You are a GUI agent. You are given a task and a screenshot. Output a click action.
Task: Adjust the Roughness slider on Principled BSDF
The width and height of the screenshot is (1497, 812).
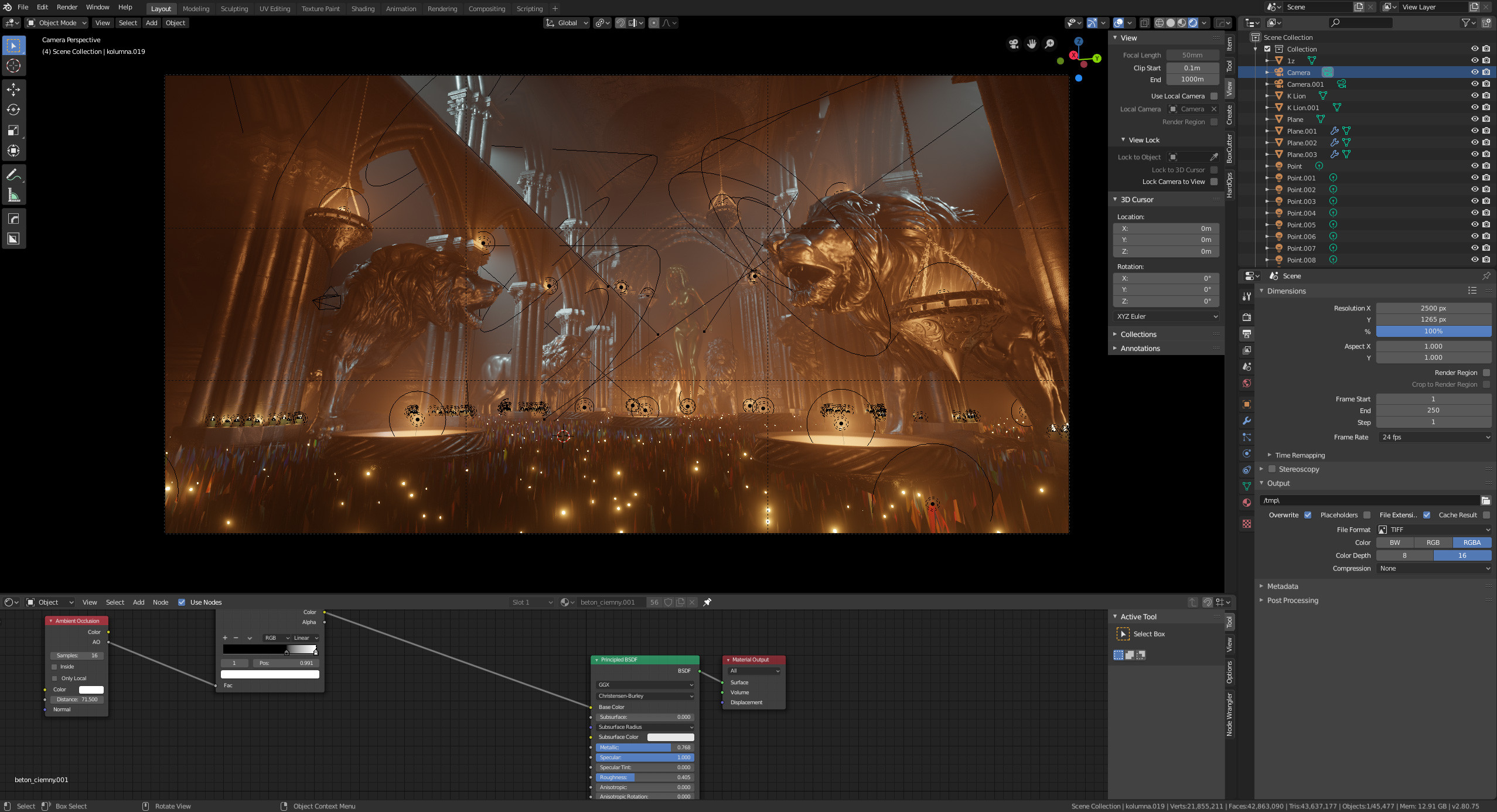(x=645, y=777)
